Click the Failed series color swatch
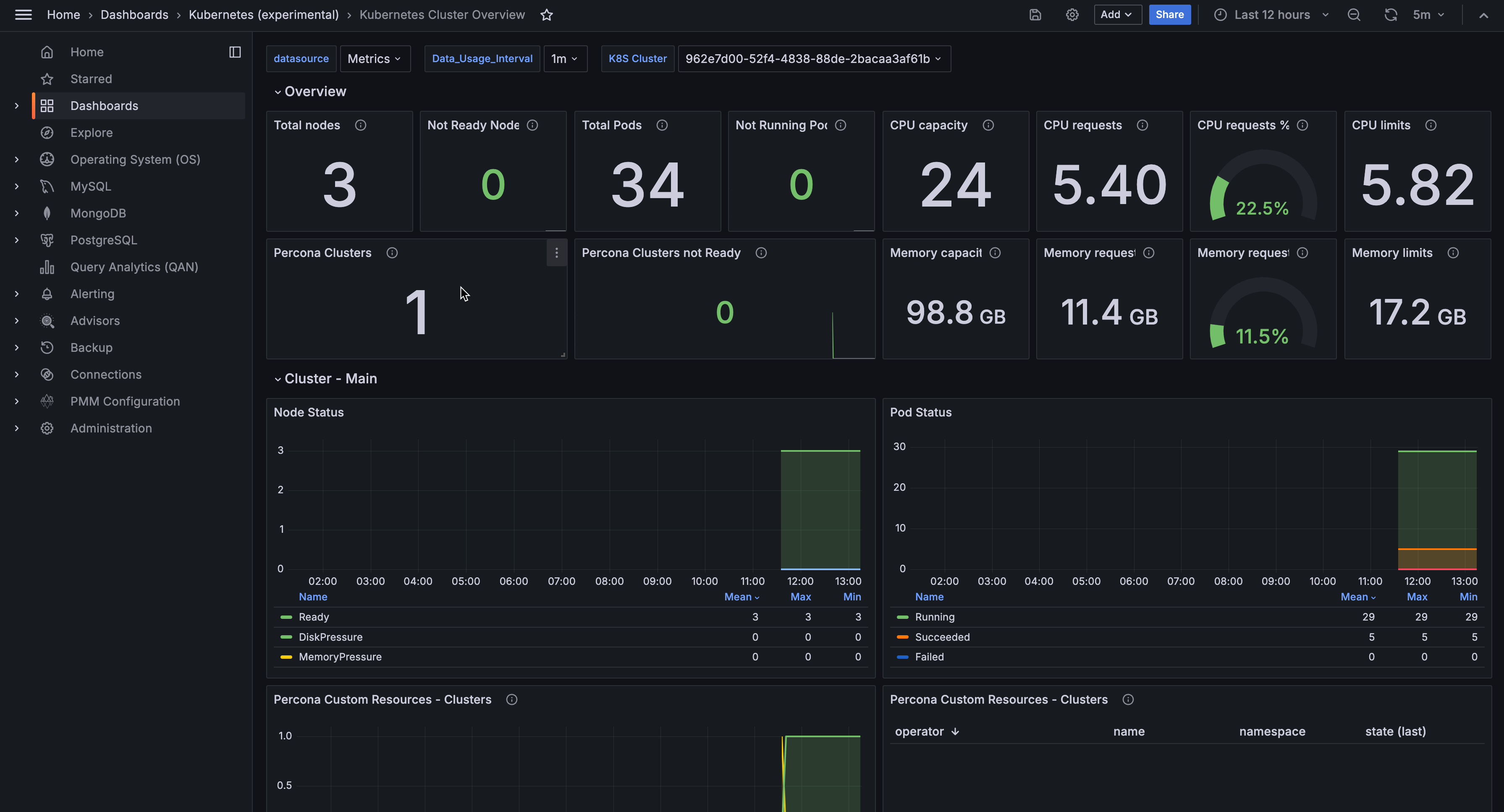This screenshot has width=1504, height=812. (x=902, y=657)
